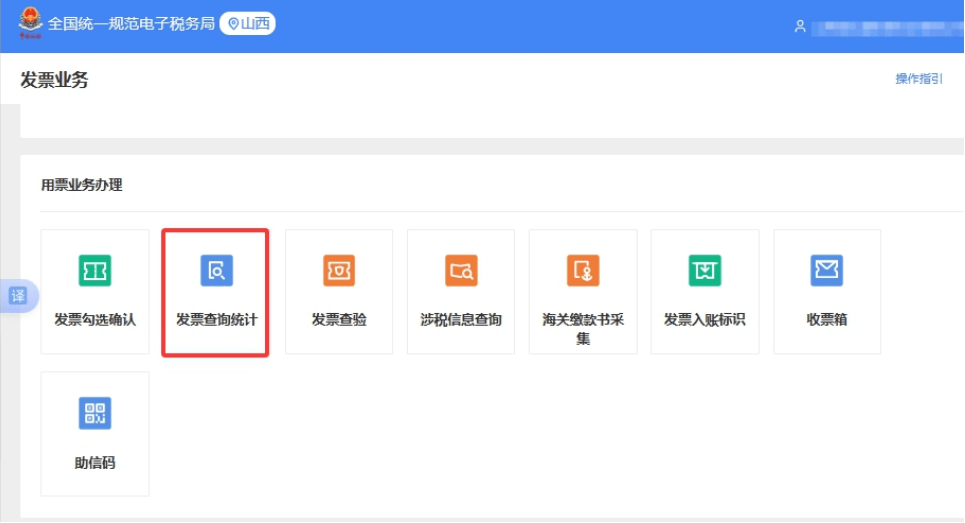Open the 收票箱 envelope icon
The height and width of the screenshot is (523, 965).
(827, 271)
